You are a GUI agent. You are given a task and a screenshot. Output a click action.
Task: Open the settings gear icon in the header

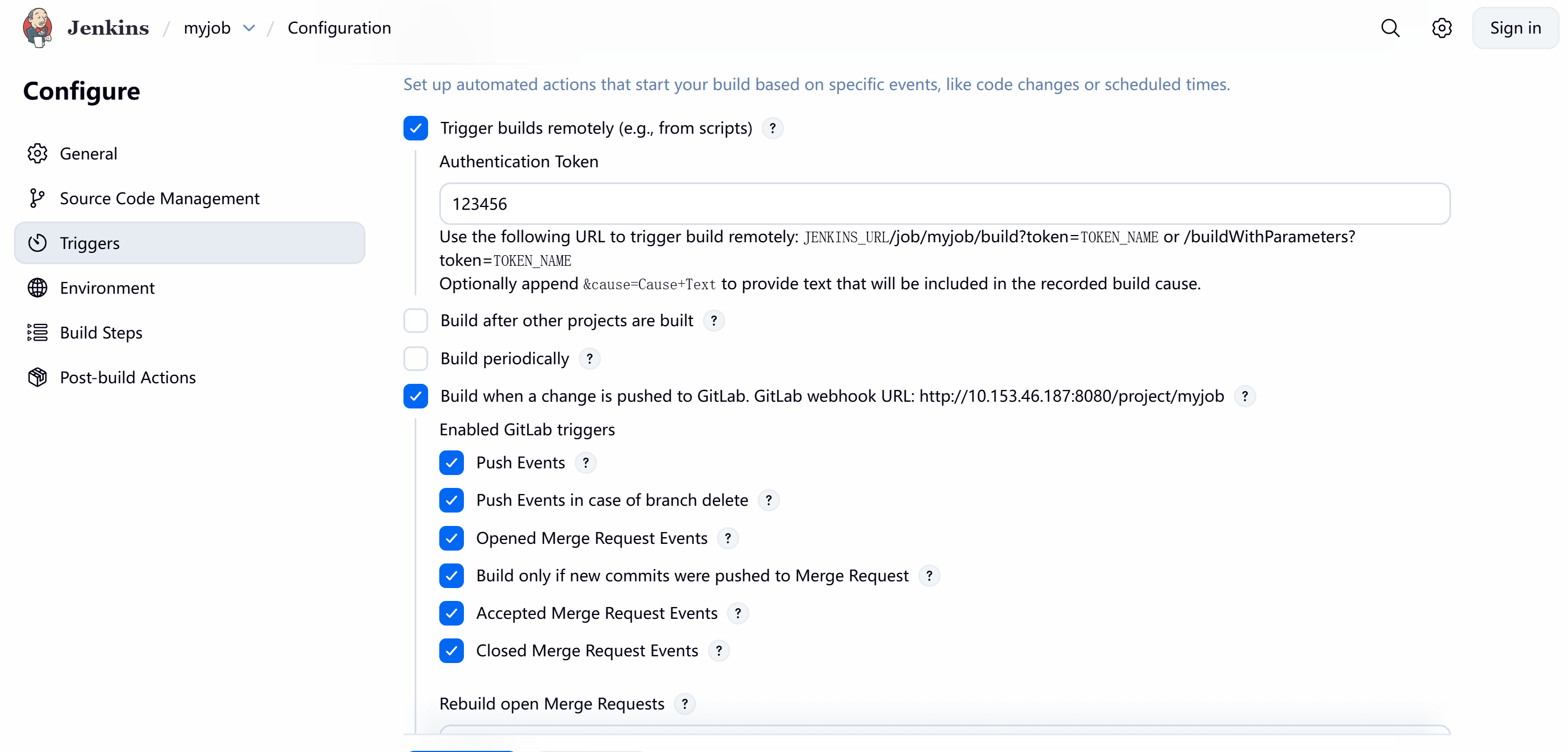tap(1442, 28)
